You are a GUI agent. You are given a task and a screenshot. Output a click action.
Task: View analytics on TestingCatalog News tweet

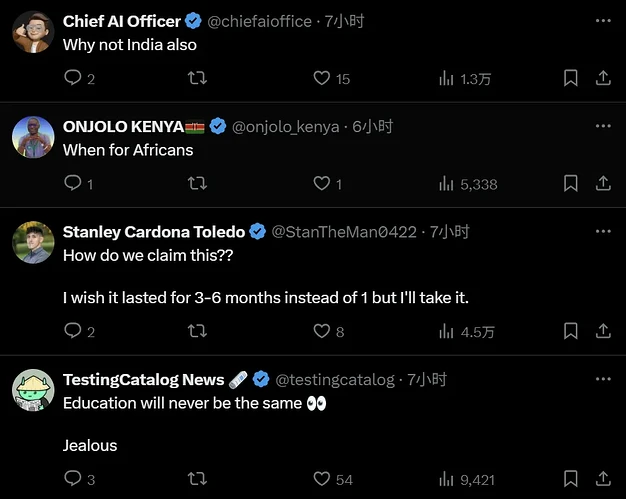point(447,479)
